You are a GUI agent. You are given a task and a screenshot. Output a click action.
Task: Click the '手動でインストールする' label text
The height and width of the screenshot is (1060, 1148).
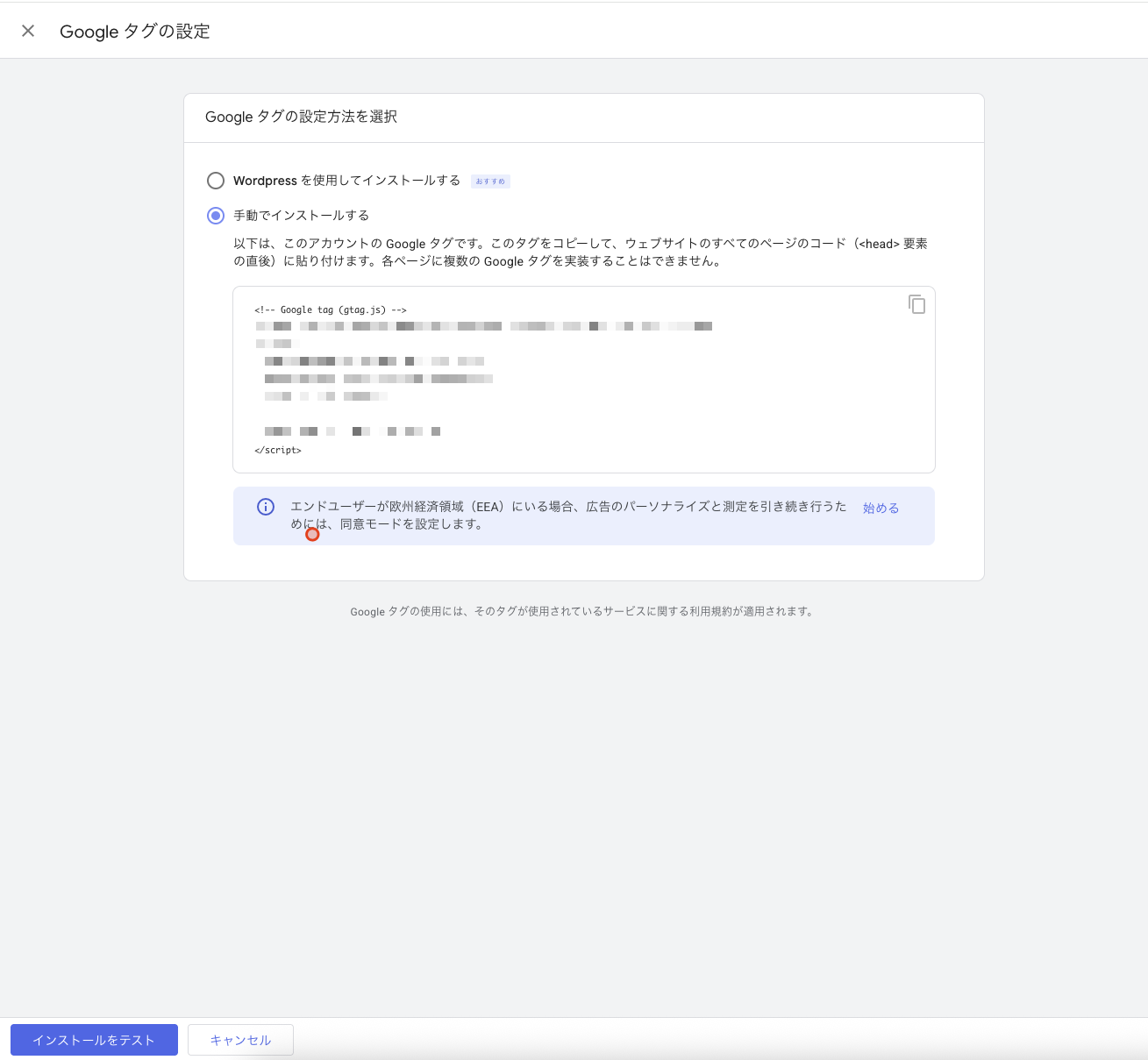click(x=301, y=216)
